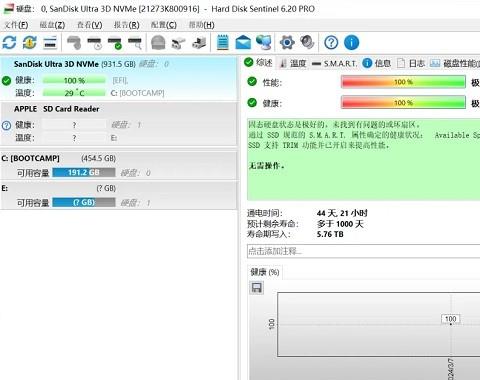Select the SanDisk Ultra 3D NVMe disk entry

pyautogui.click(x=119, y=78)
